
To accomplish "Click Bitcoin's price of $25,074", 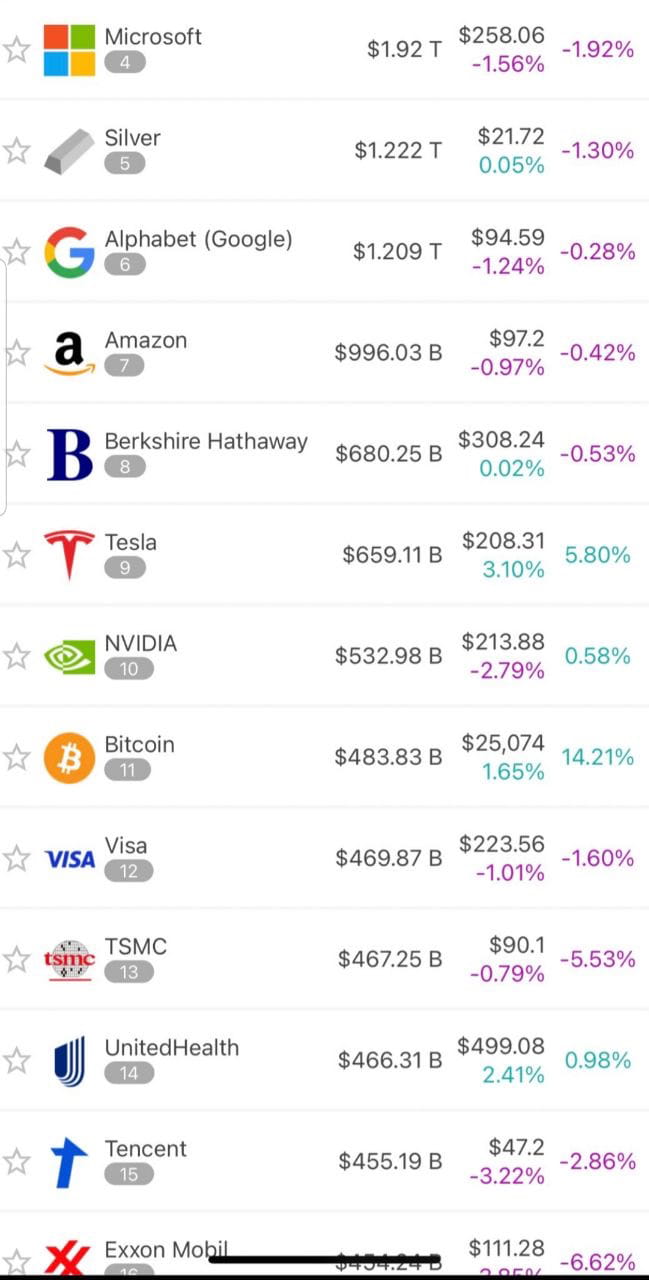I will pos(503,744).
